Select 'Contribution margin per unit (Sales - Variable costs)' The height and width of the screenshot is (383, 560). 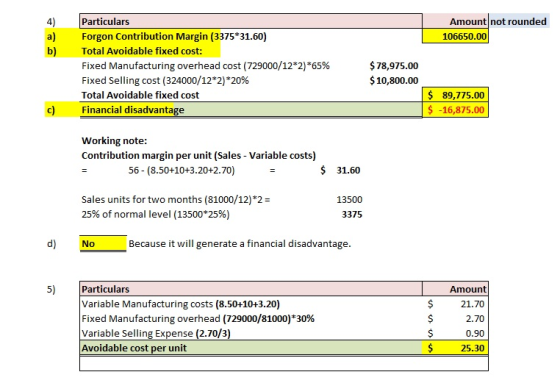[199, 155]
